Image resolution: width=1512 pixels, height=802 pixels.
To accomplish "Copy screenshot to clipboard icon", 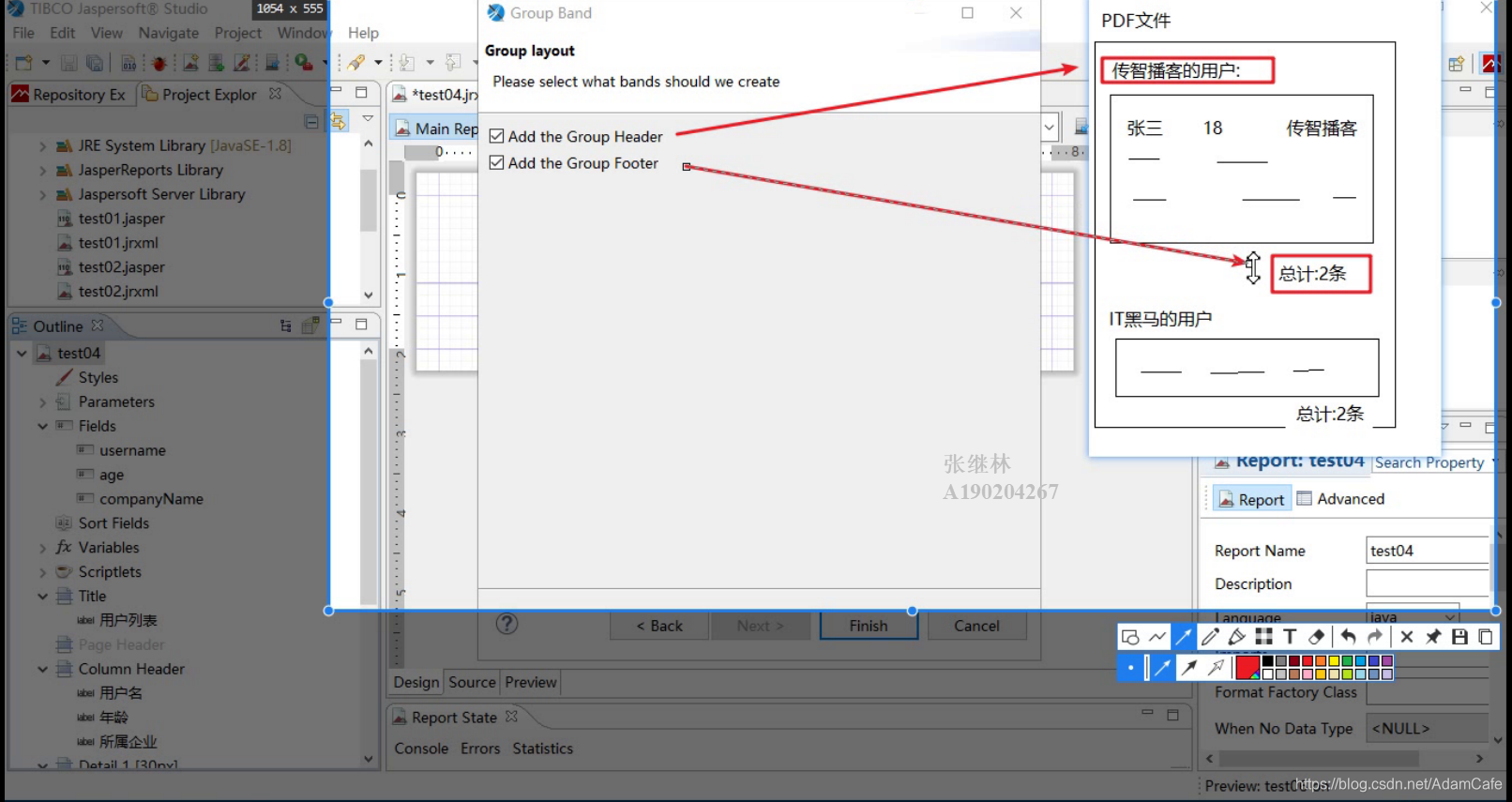I will (1486, 637).
